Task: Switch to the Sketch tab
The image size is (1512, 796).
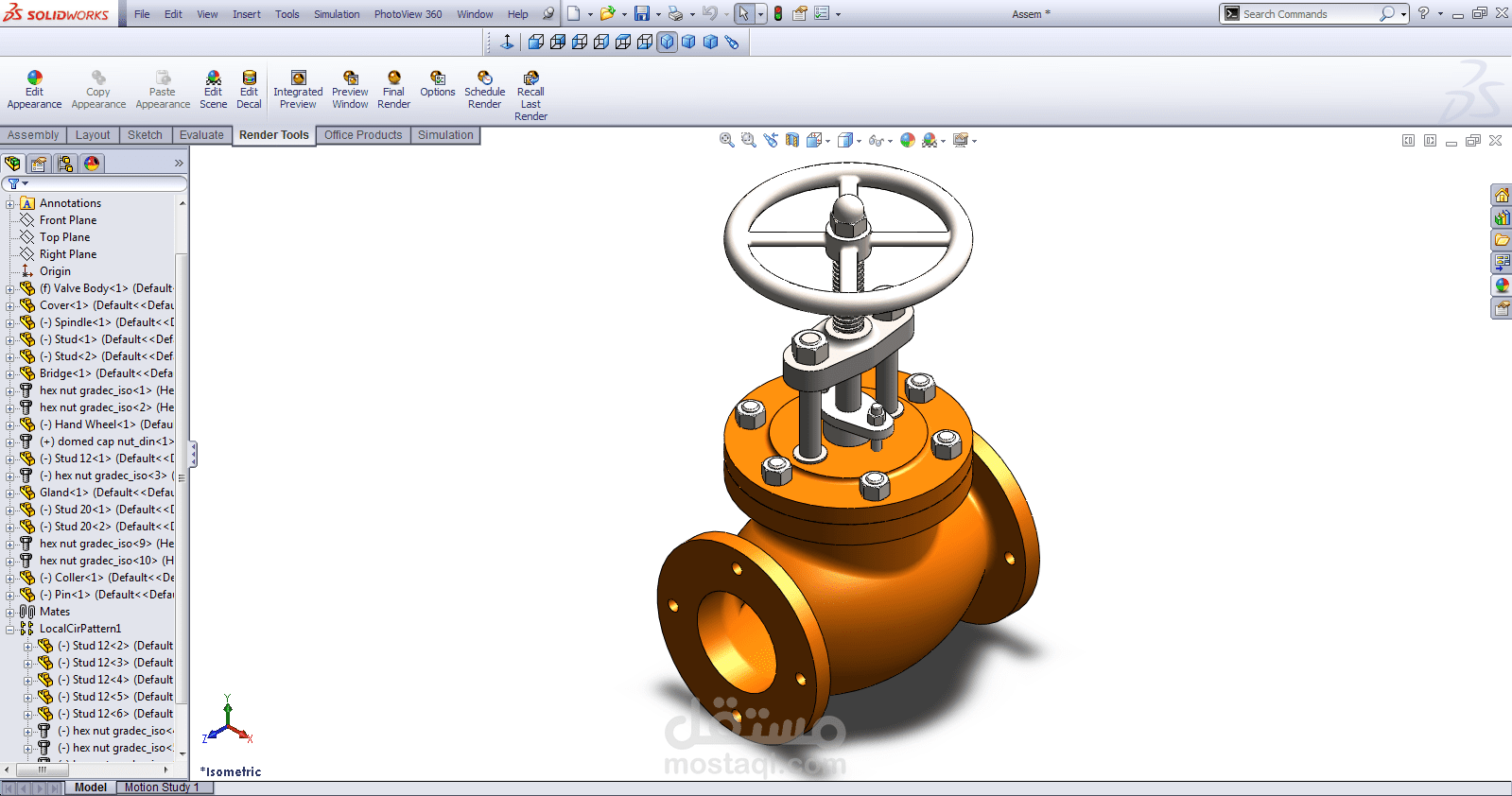Action: coord(145,135)
